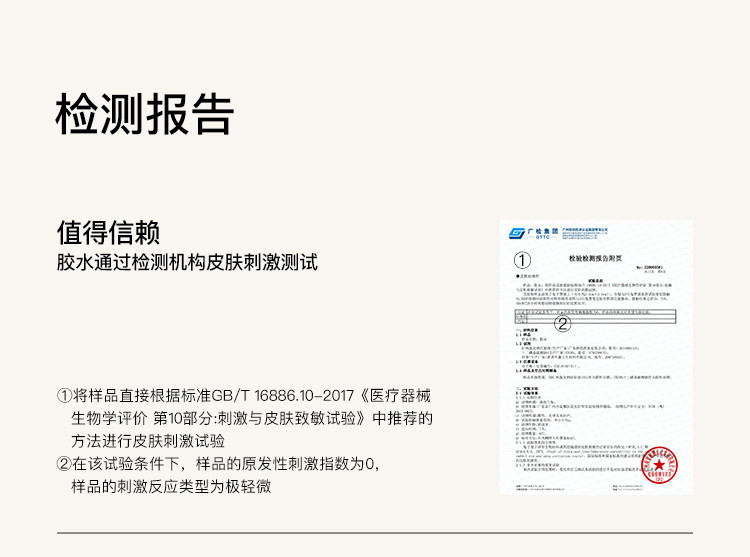
Task: Click the report title 检验检测报告附页
Action: (x=596, y=259)
